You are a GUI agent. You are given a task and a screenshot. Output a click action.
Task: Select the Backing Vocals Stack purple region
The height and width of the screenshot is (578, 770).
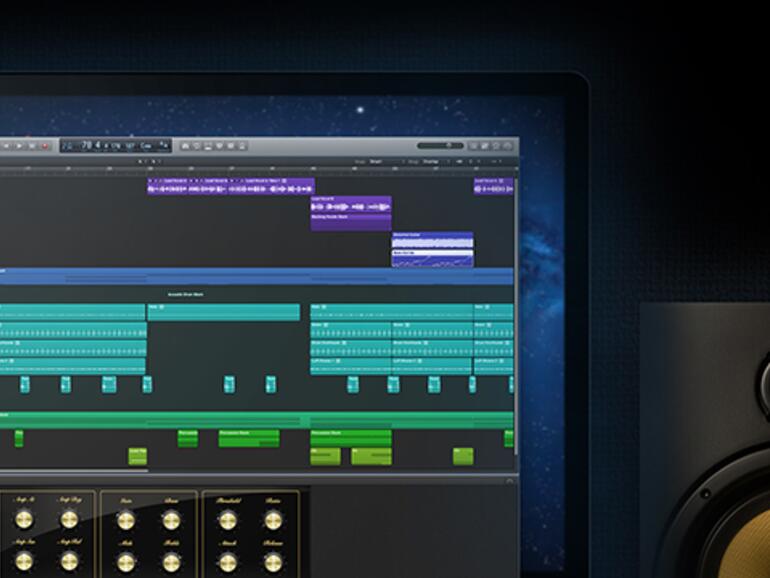point(351,222)
